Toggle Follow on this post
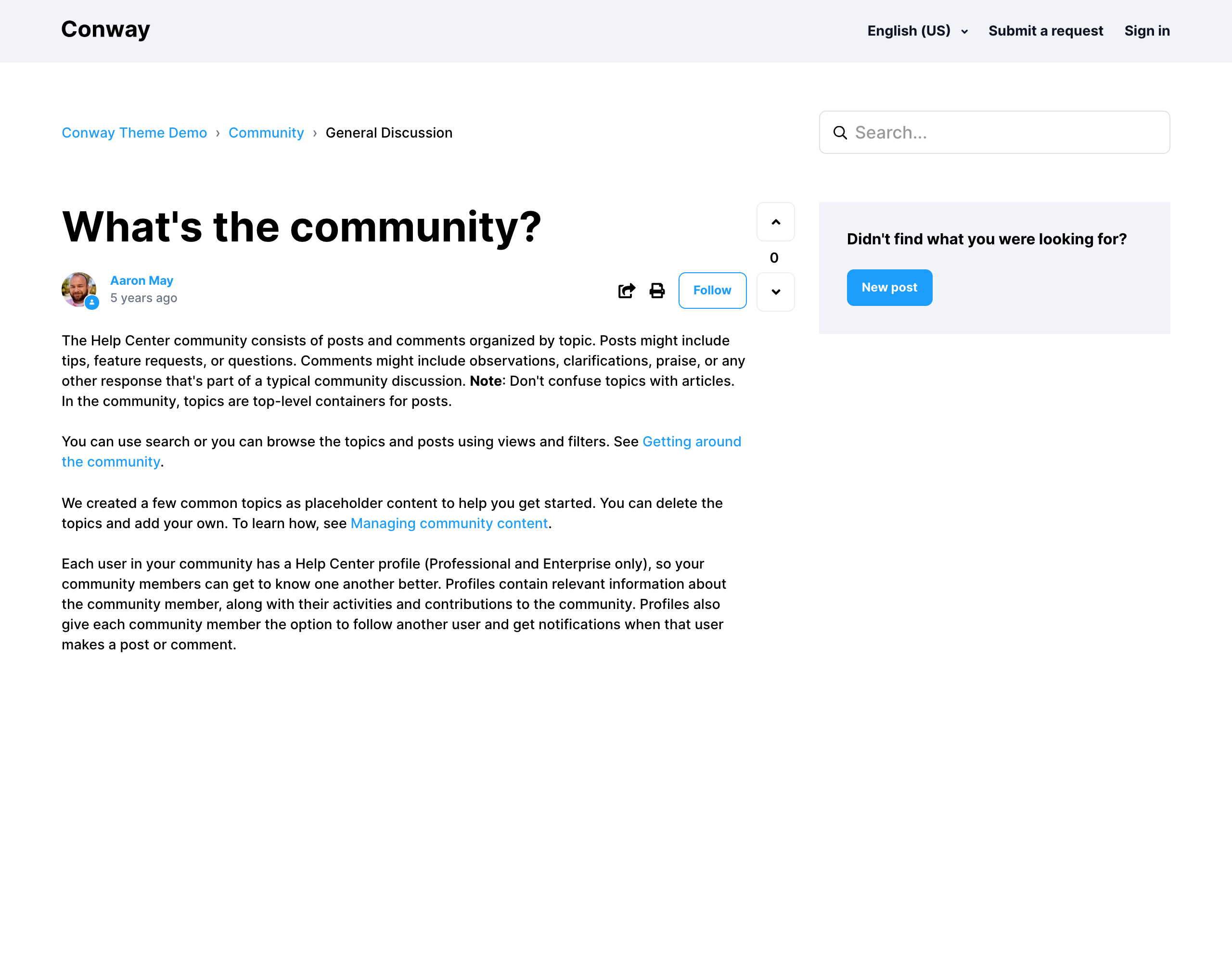Viewport: 1232px width, 962px height. (712, 291)
